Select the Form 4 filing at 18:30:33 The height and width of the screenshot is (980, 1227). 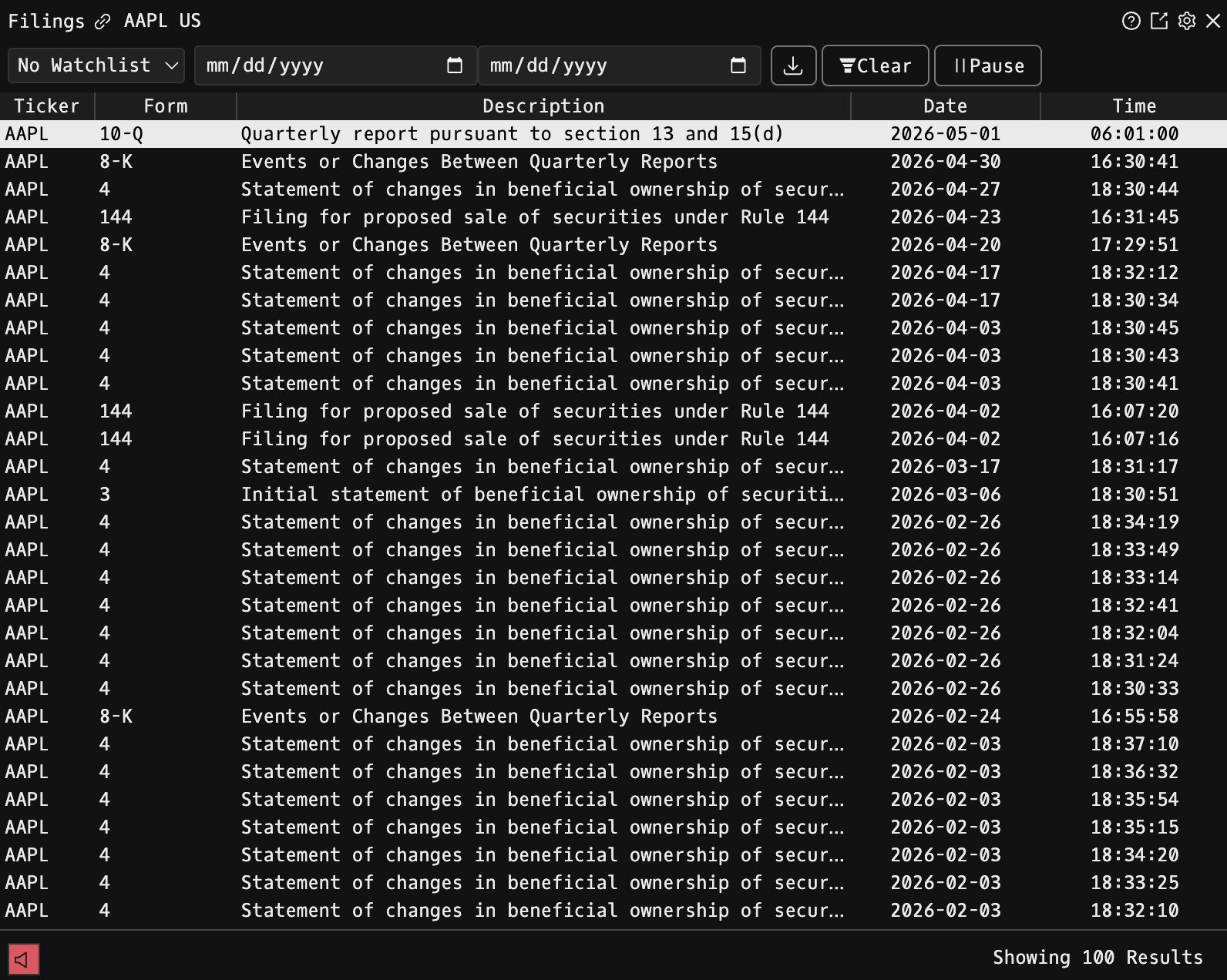point(613,689)
